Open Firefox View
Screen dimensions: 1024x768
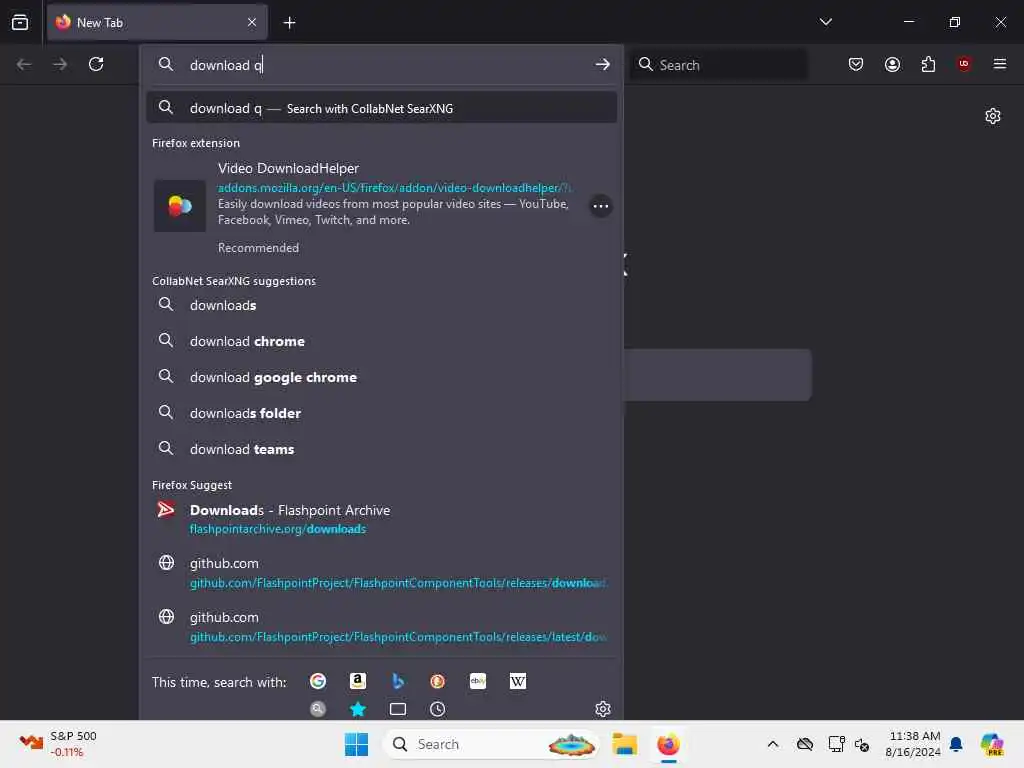click(20, 22)
